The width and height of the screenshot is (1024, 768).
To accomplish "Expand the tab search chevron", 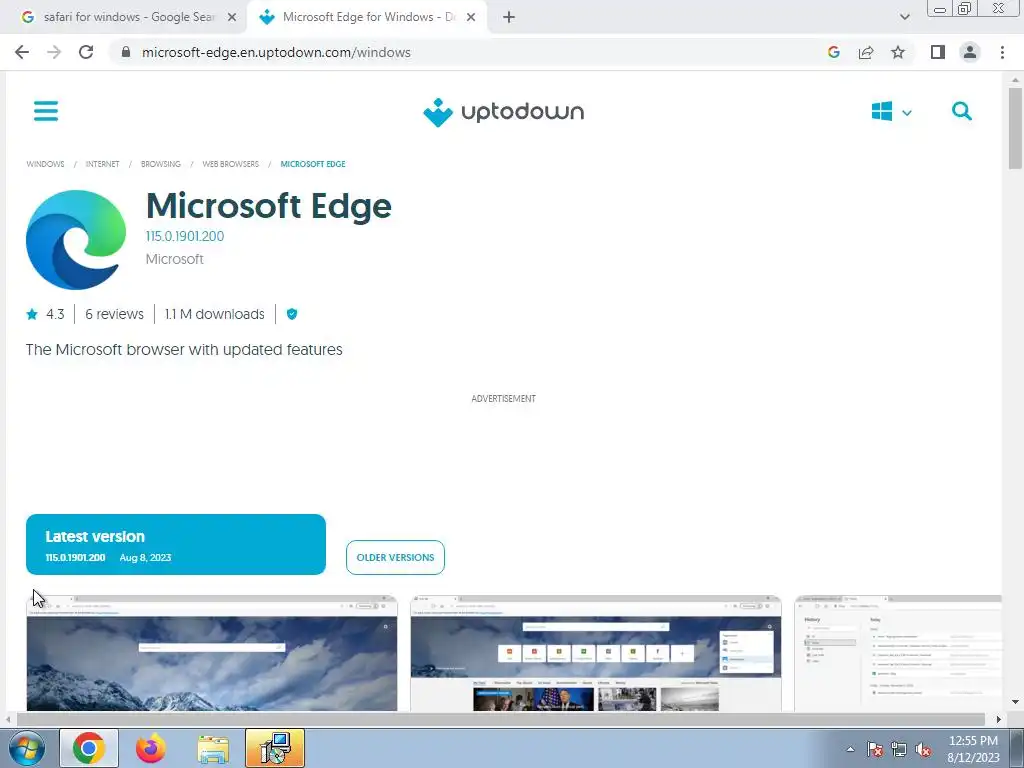I will click(904, 17).
